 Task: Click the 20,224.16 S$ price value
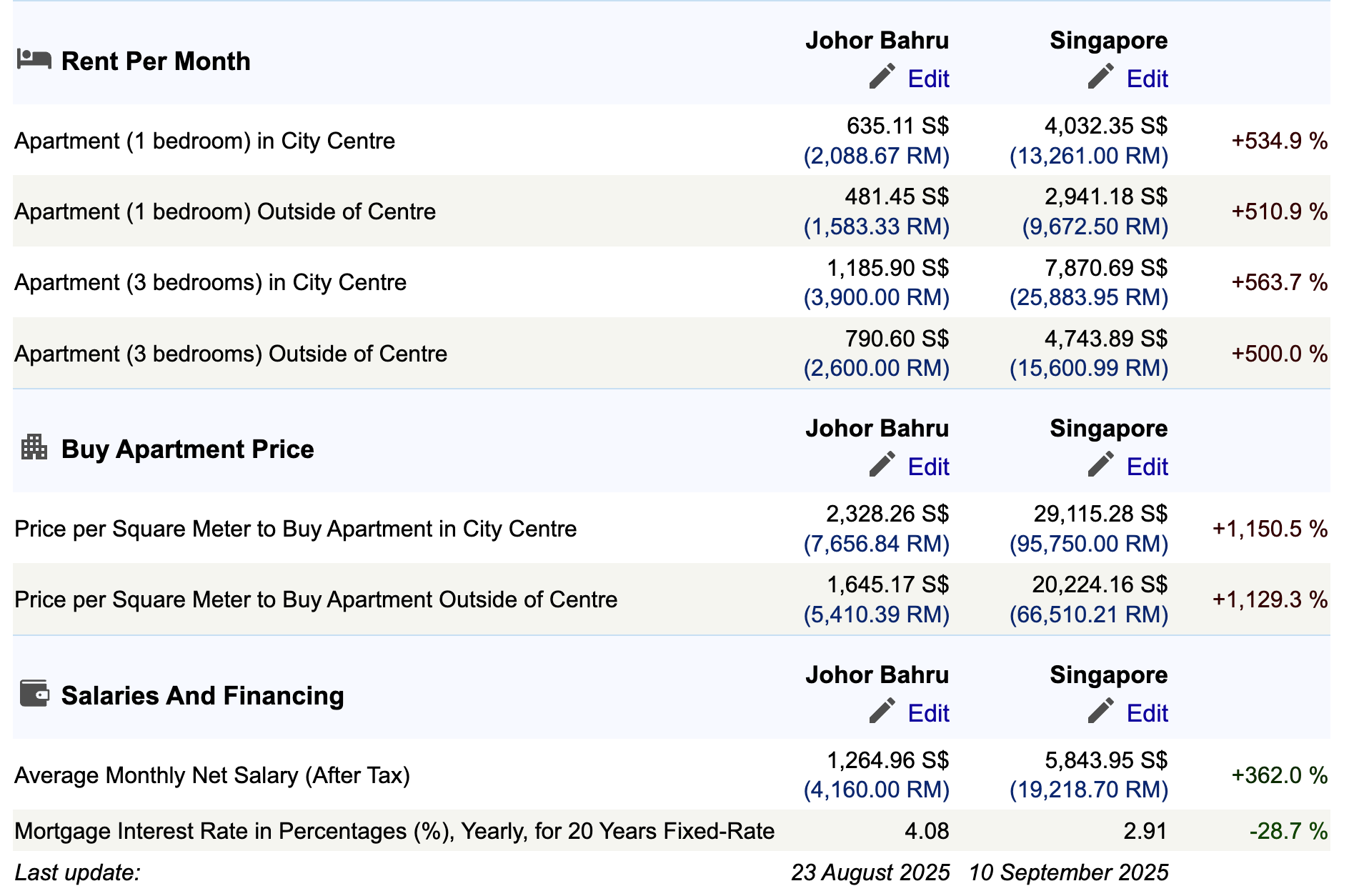pyautogui.click(x=1100, y=584)
